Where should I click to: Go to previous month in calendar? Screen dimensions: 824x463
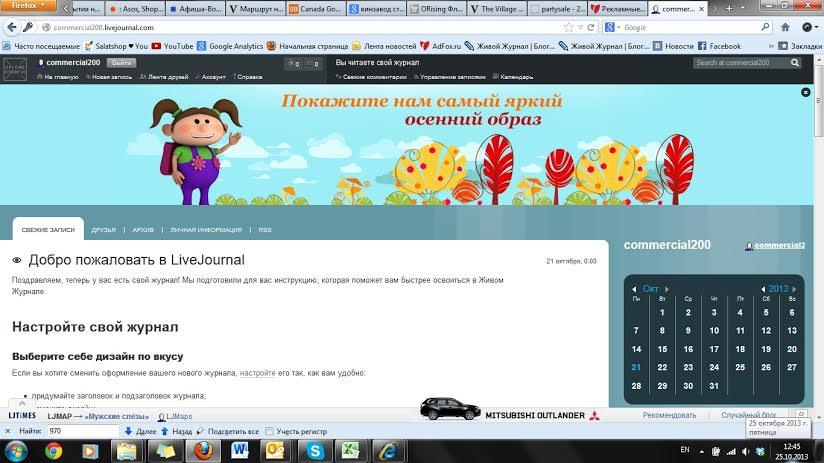coord(635,289)
